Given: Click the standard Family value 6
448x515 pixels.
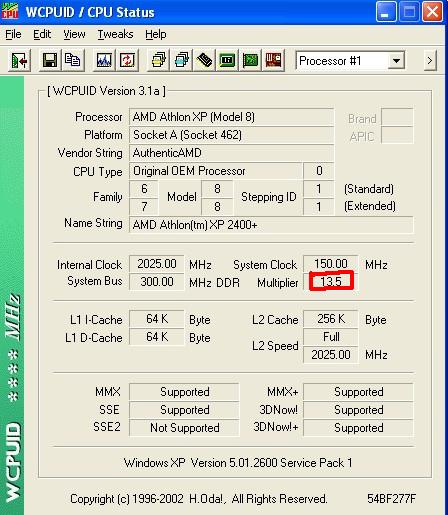Looking at the screenshot, I should [x=144, y=189].
